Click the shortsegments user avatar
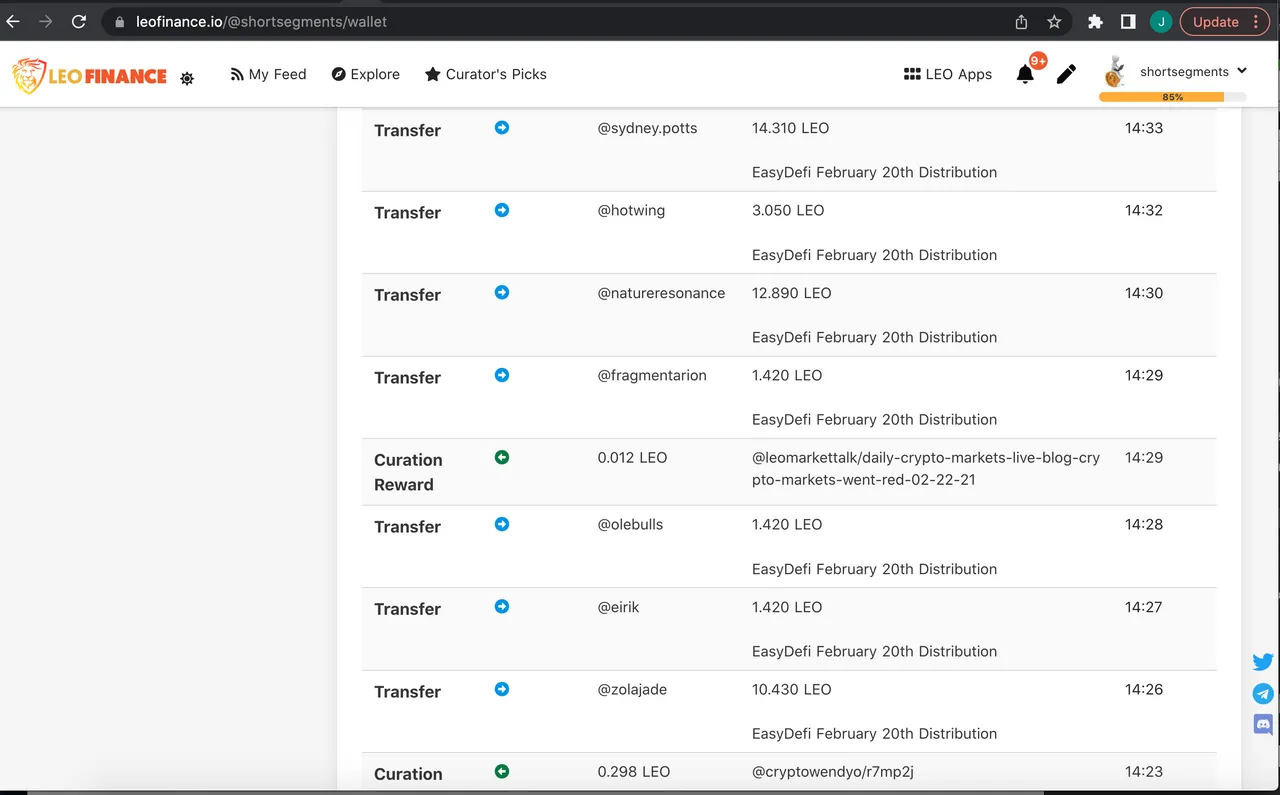1280x795 pixels. (1115, 72)
